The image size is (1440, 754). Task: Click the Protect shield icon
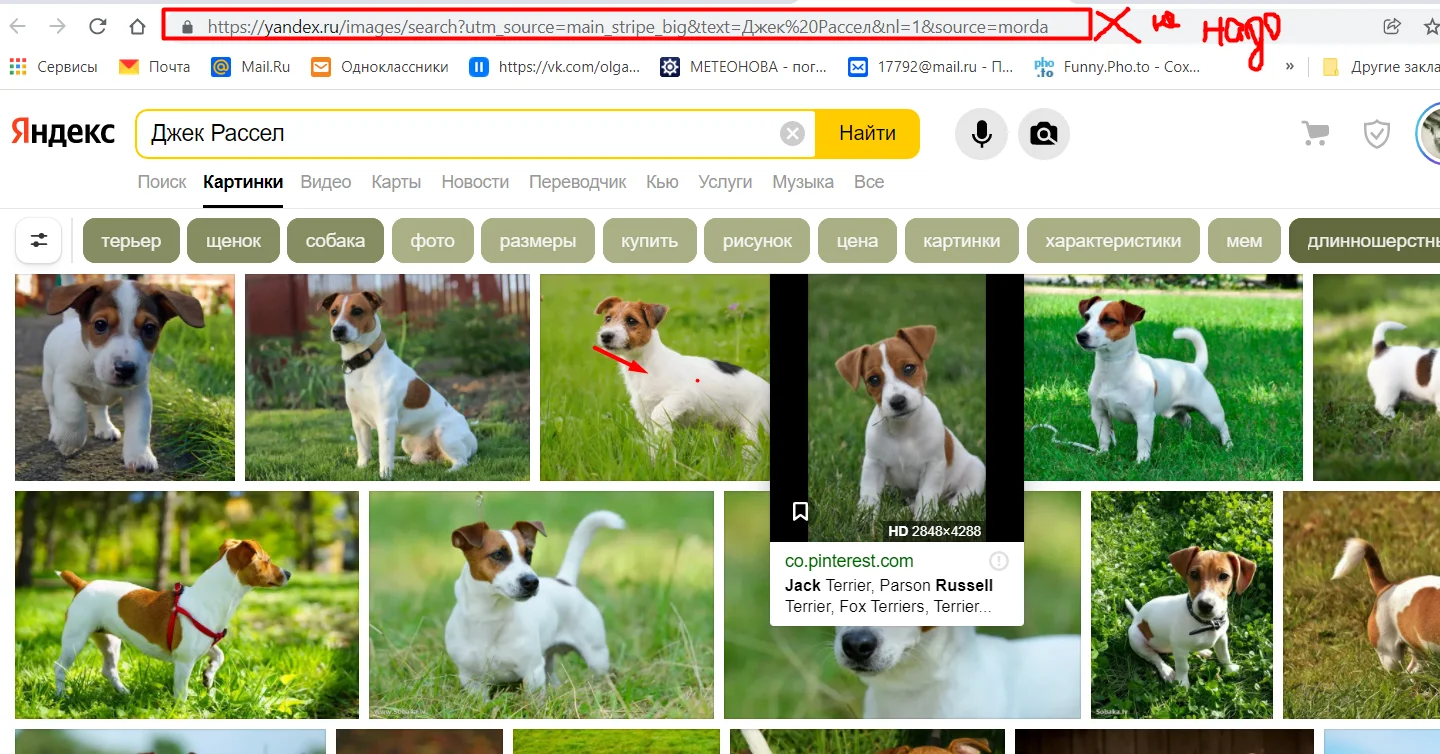click(1377, 133)
